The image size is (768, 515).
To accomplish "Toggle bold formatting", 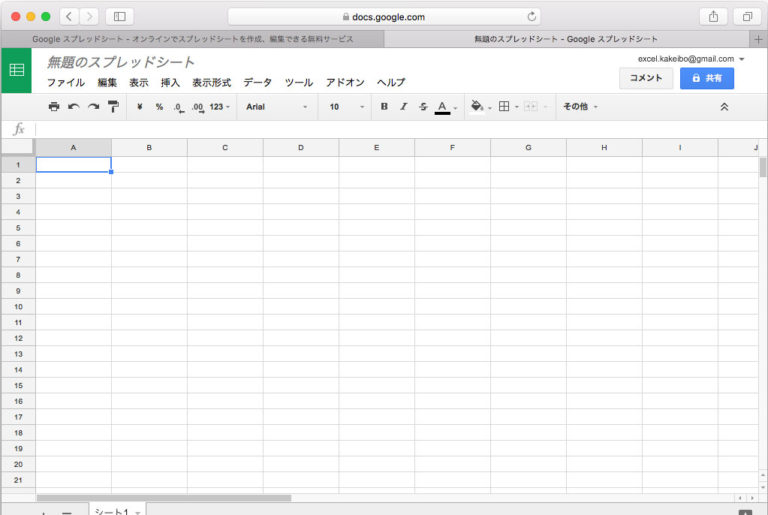I will click(384, 107).
